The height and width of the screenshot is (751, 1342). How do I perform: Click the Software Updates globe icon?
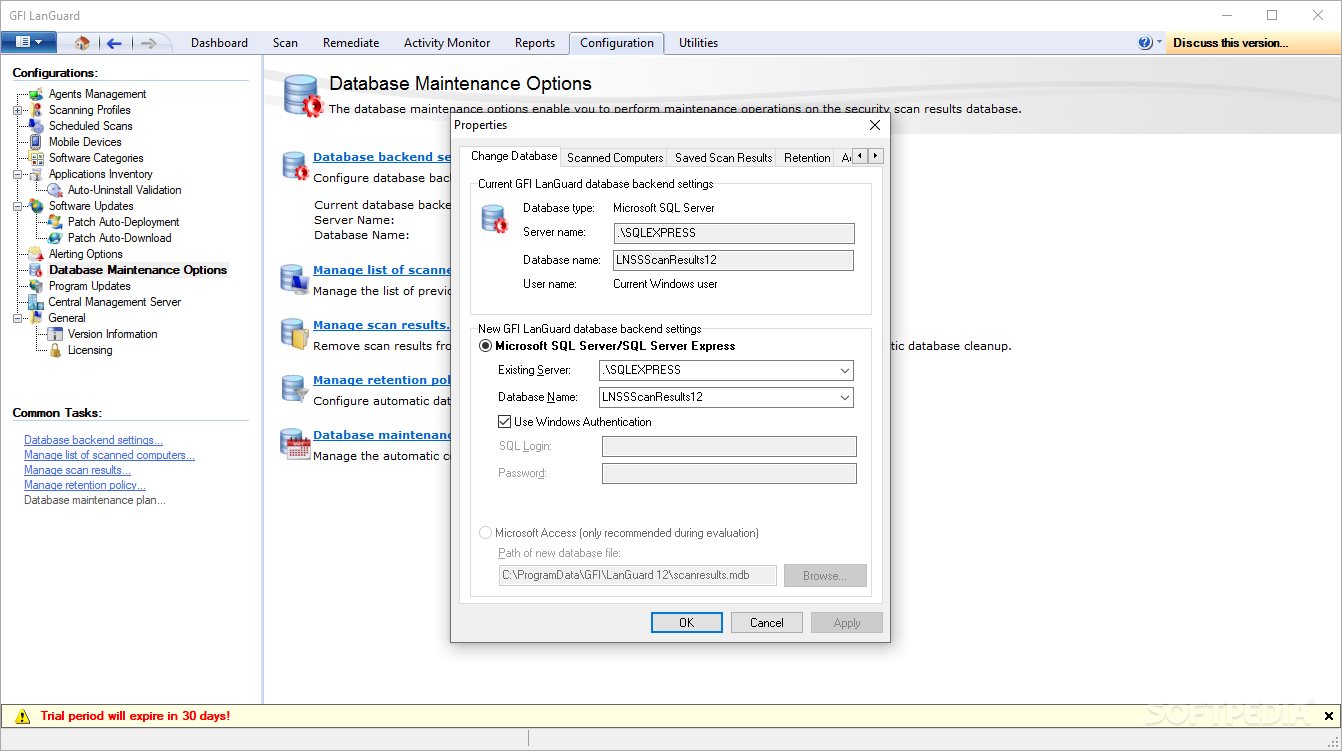36,206
